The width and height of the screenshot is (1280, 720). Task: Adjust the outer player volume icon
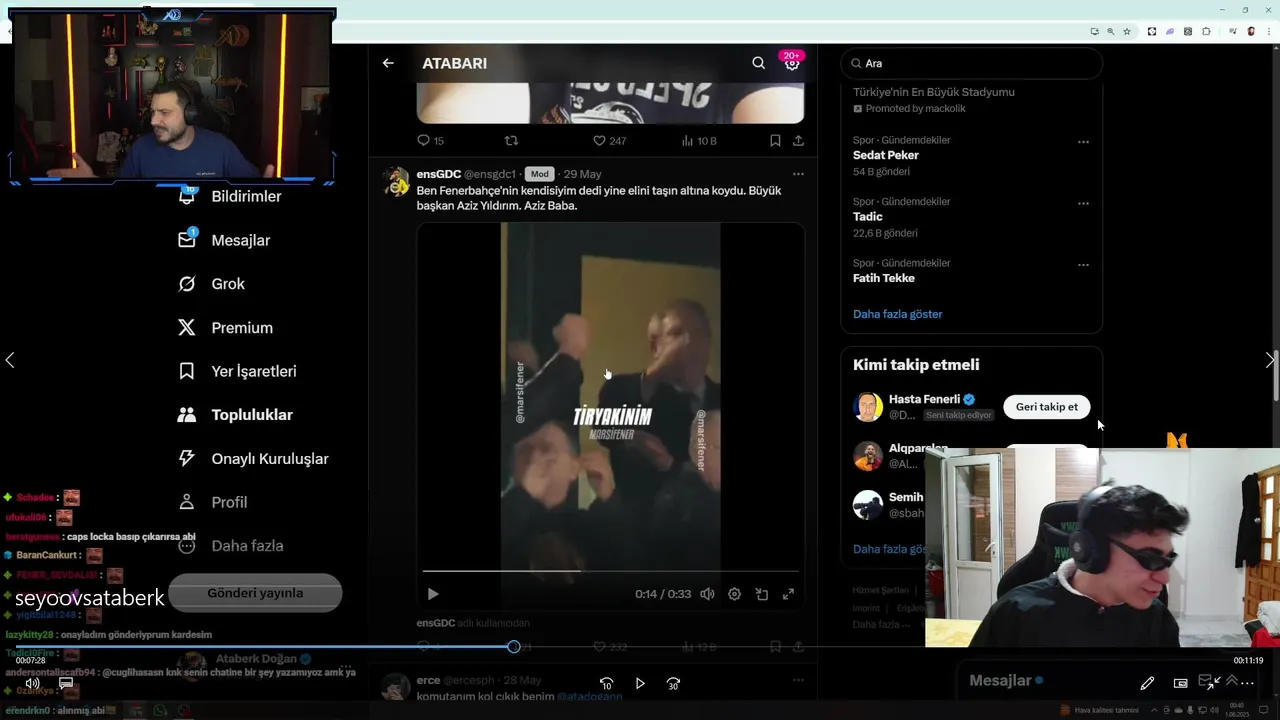32,684
